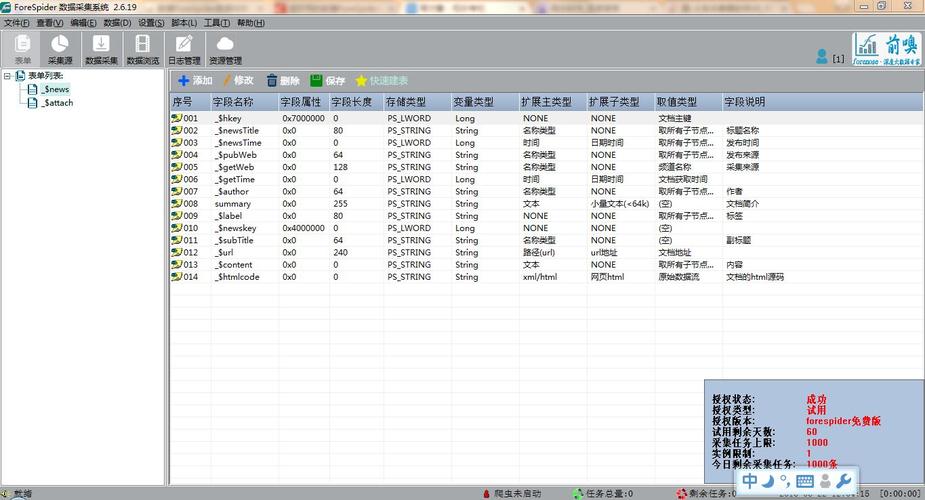Click row icon for field 014
Screen dimensions: 925x500
pos(176,277)
